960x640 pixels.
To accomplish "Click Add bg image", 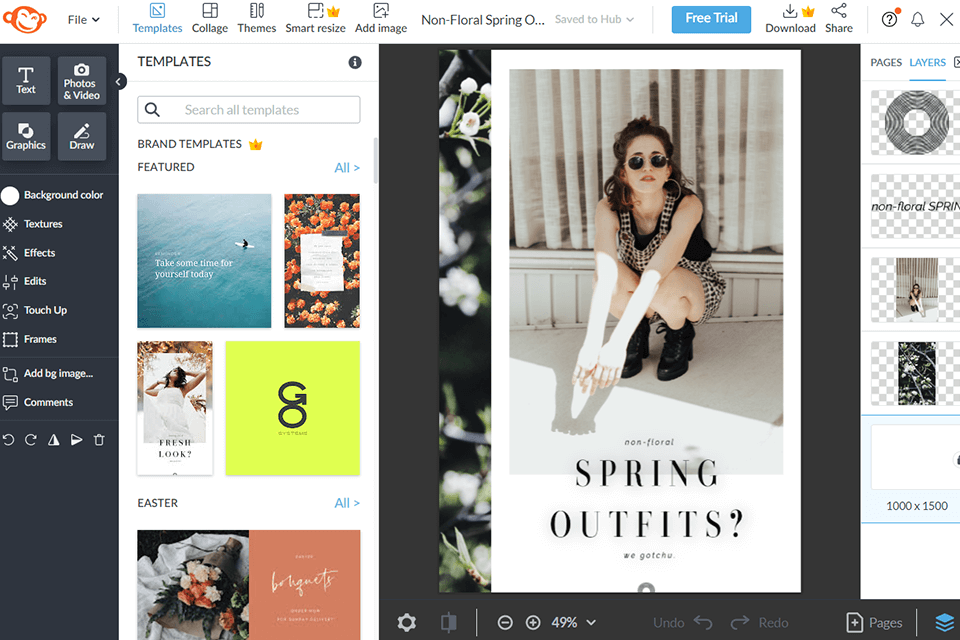I will (x=48, y=374).
